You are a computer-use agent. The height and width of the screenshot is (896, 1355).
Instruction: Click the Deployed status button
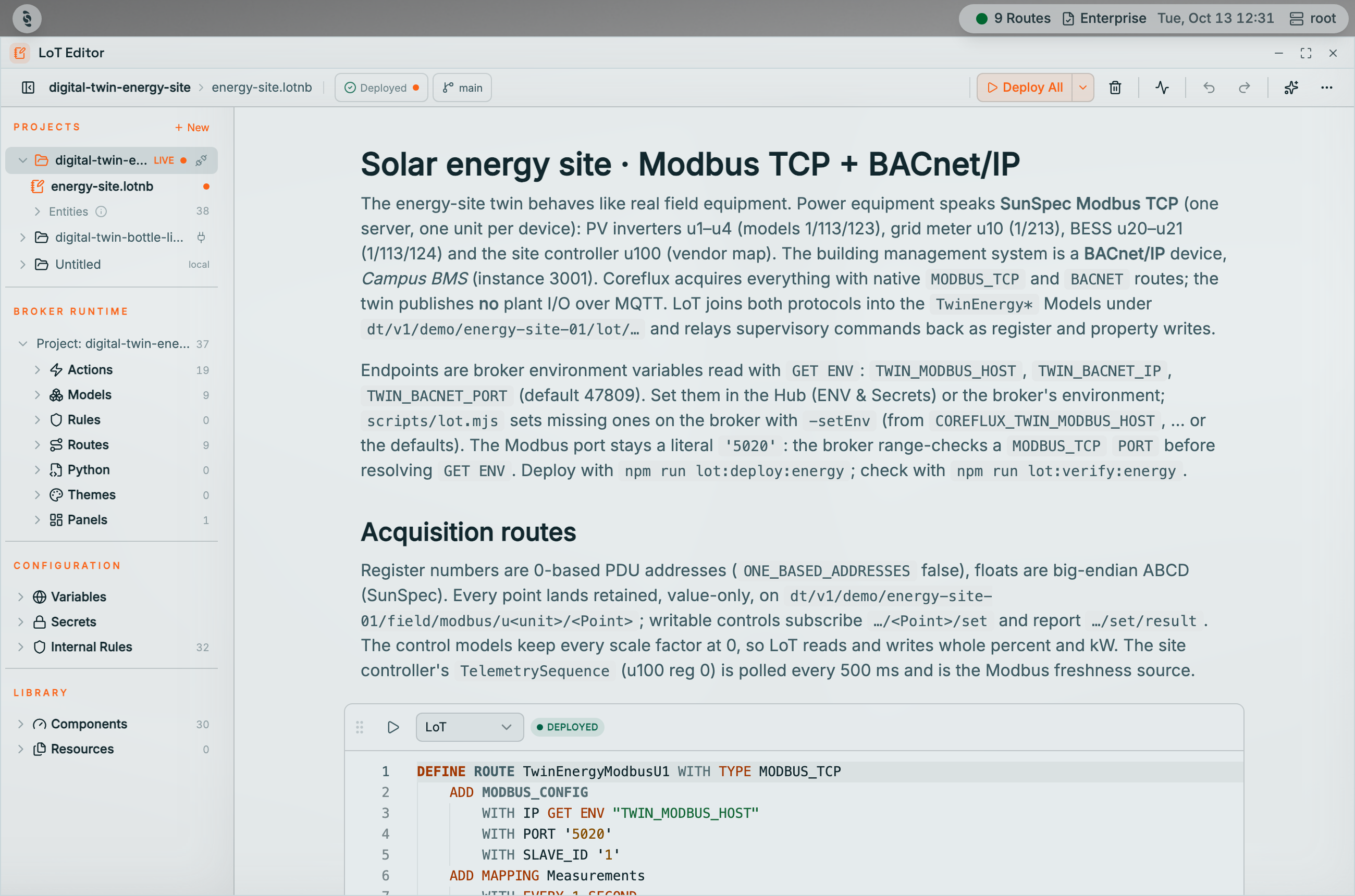point(381,88)
